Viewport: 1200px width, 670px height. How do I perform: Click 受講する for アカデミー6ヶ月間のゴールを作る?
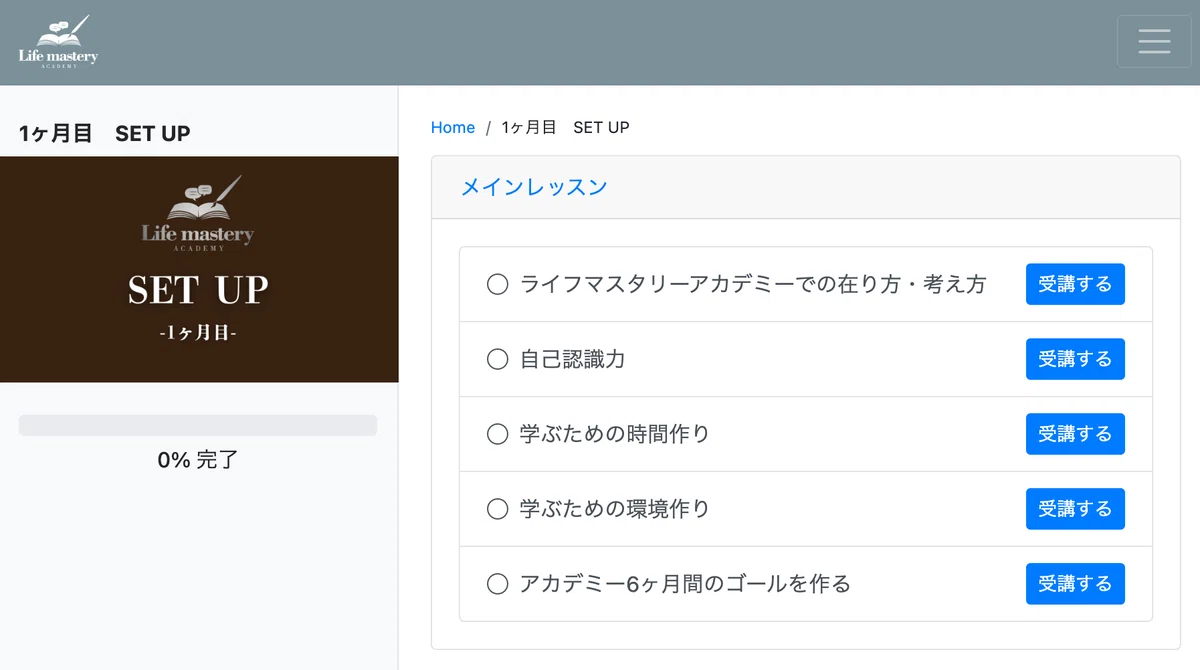click(1075, 584)
